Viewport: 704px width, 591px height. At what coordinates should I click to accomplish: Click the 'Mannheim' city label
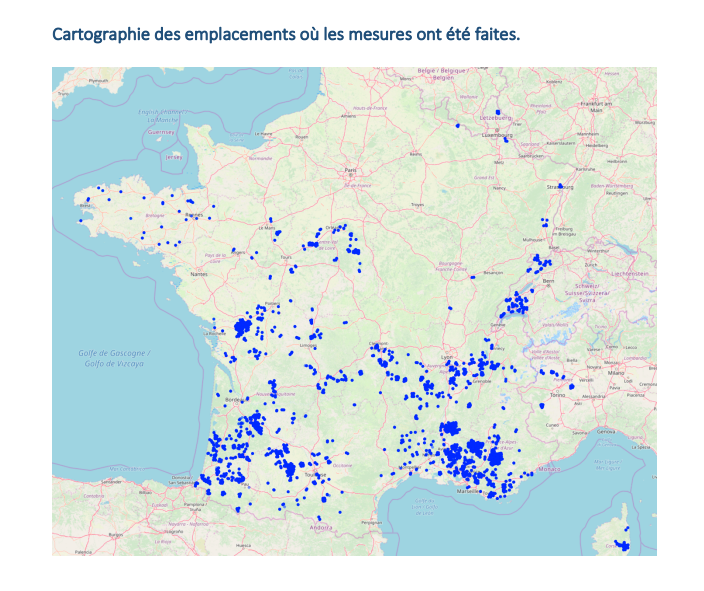[x=587, y=134]
